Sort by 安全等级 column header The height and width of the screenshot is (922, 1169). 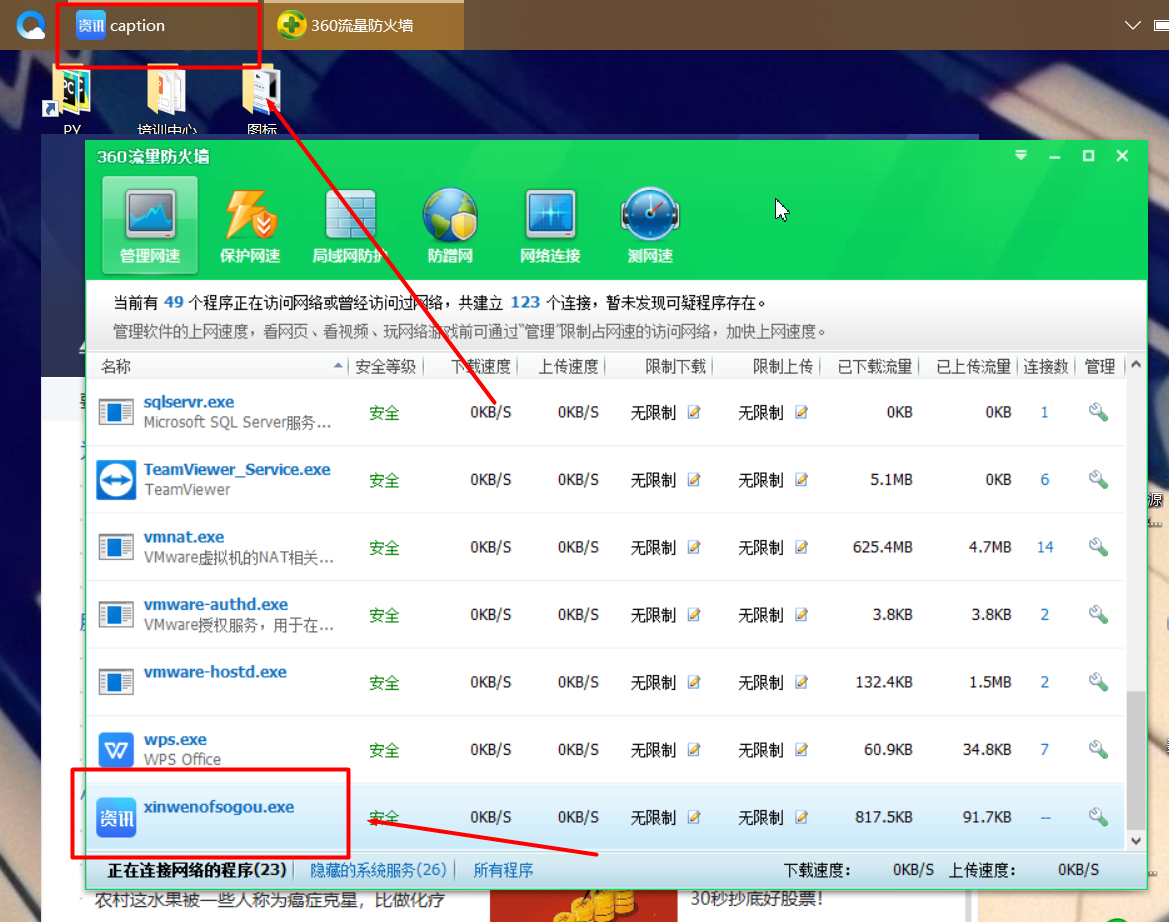(385, 366)
